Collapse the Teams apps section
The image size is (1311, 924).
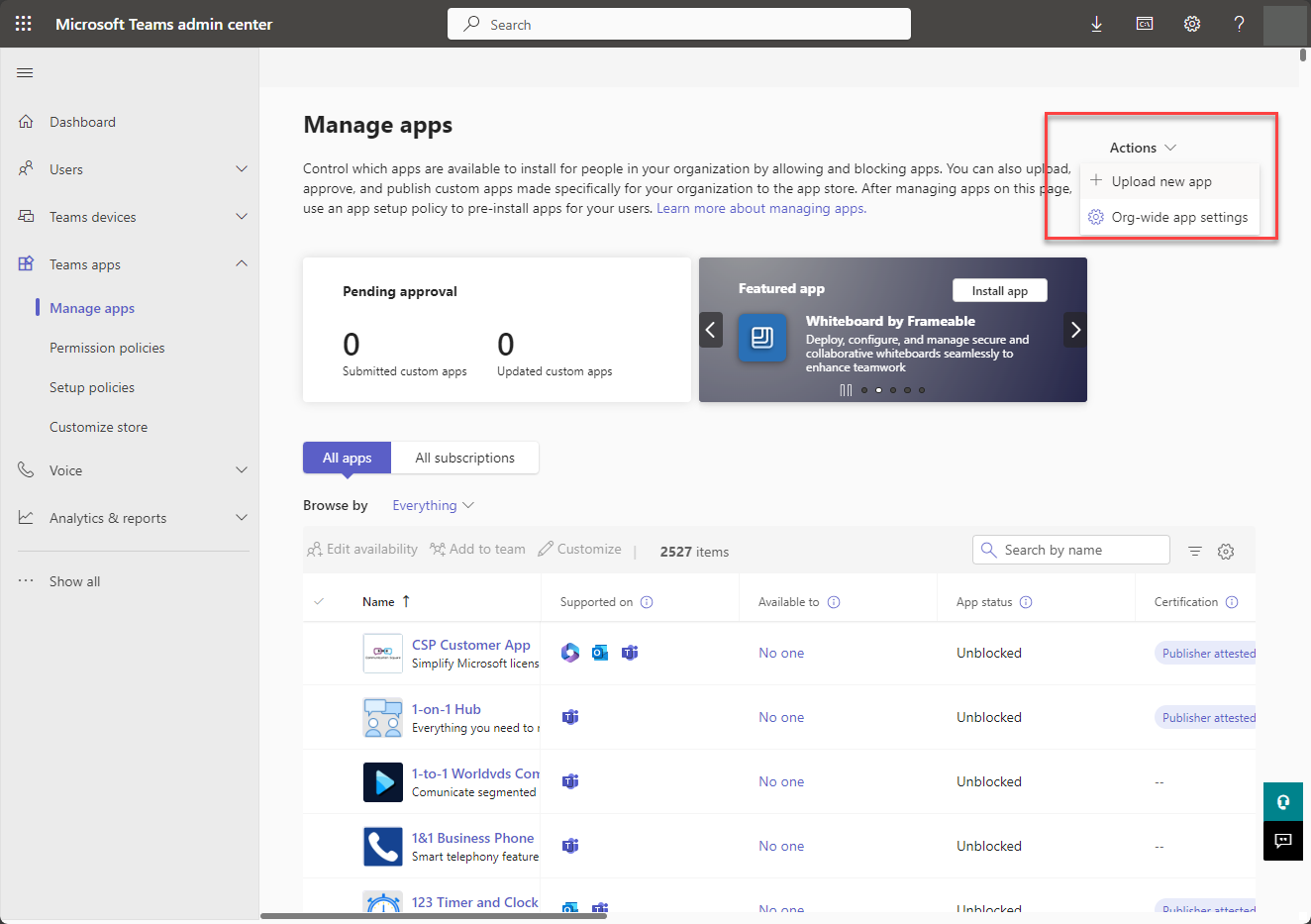click(242, 263)
